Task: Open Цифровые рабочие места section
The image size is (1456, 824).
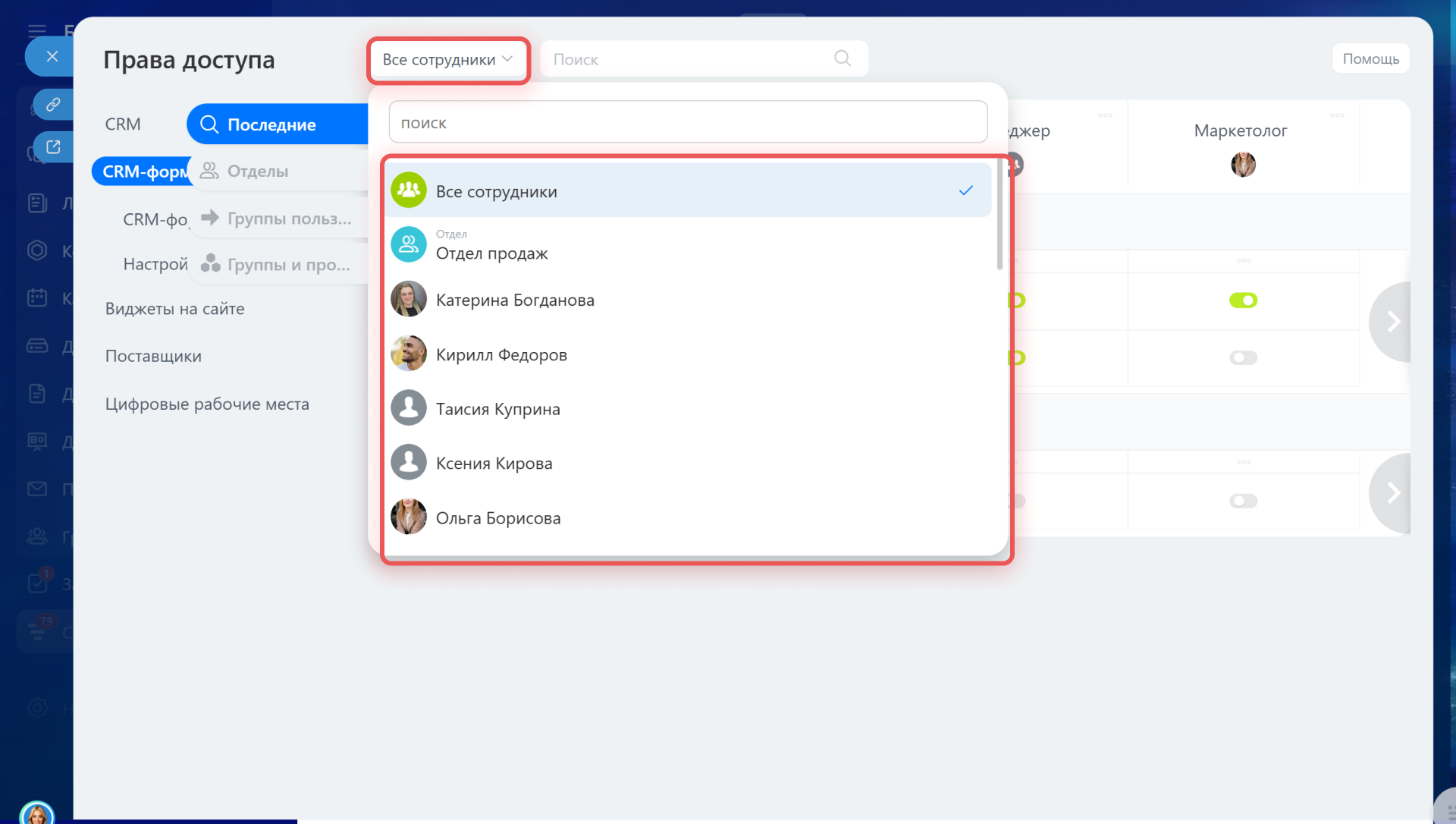Action: point(207,404)
